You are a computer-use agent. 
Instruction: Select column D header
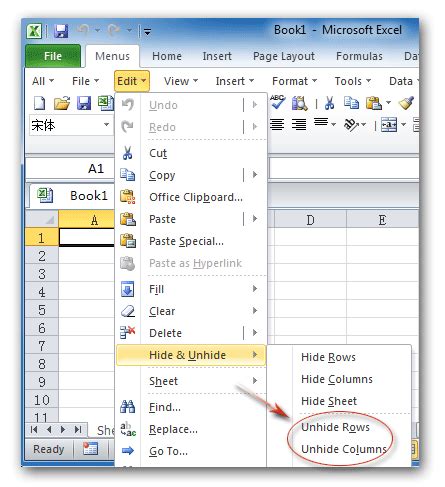(x=310, y=220)
